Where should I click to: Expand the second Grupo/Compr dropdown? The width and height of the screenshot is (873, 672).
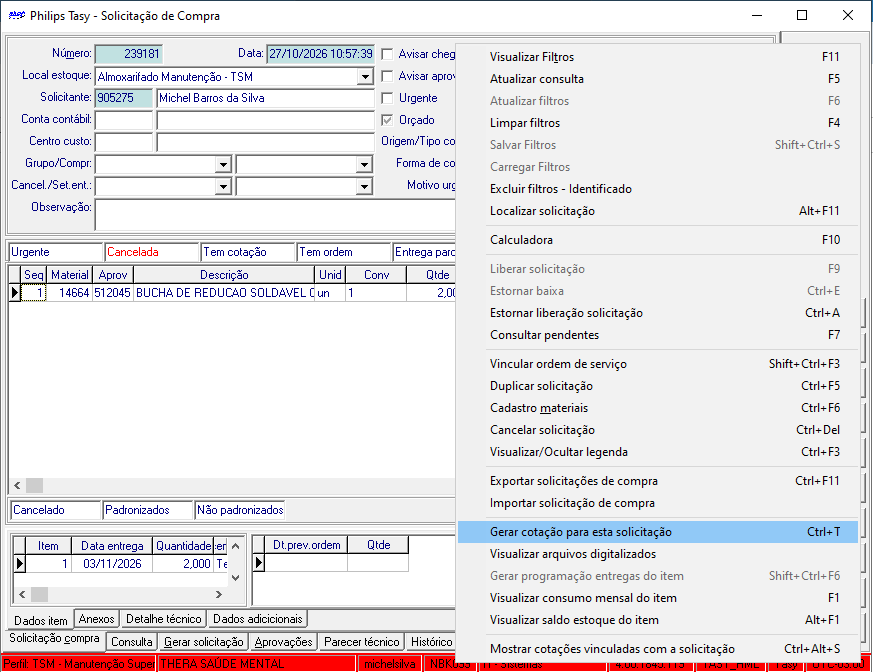(364, 164)
